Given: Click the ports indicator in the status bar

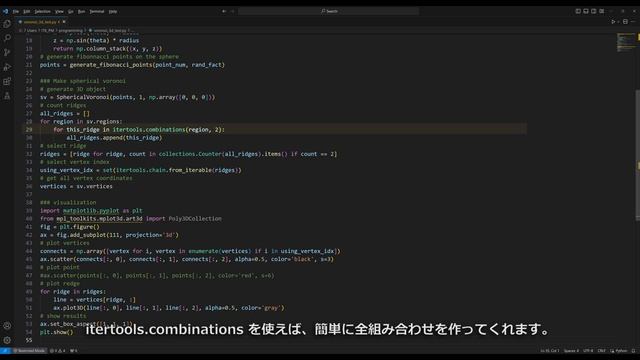Looking at the screenshot, I should (73, 351).
